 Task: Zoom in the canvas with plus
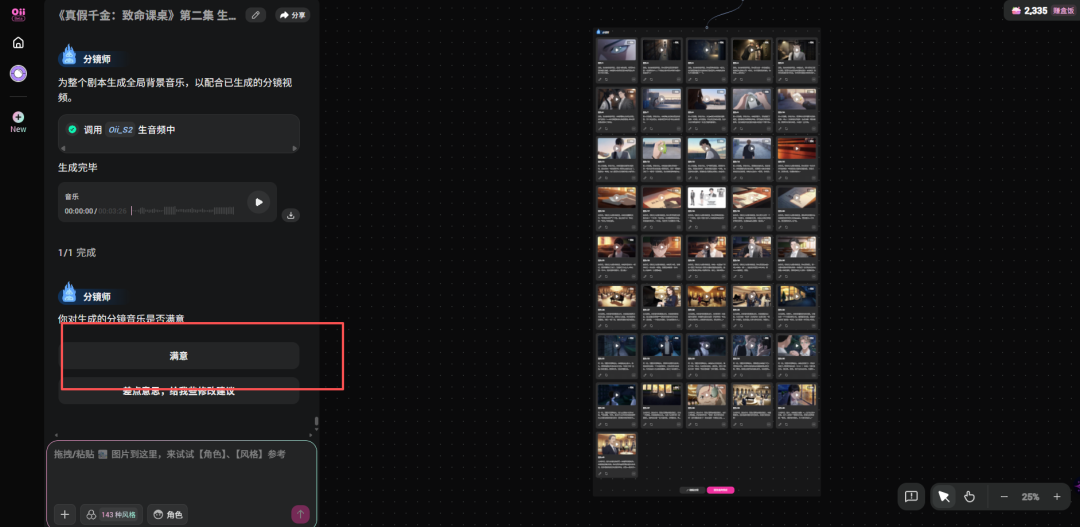[x=1057, y=497]
